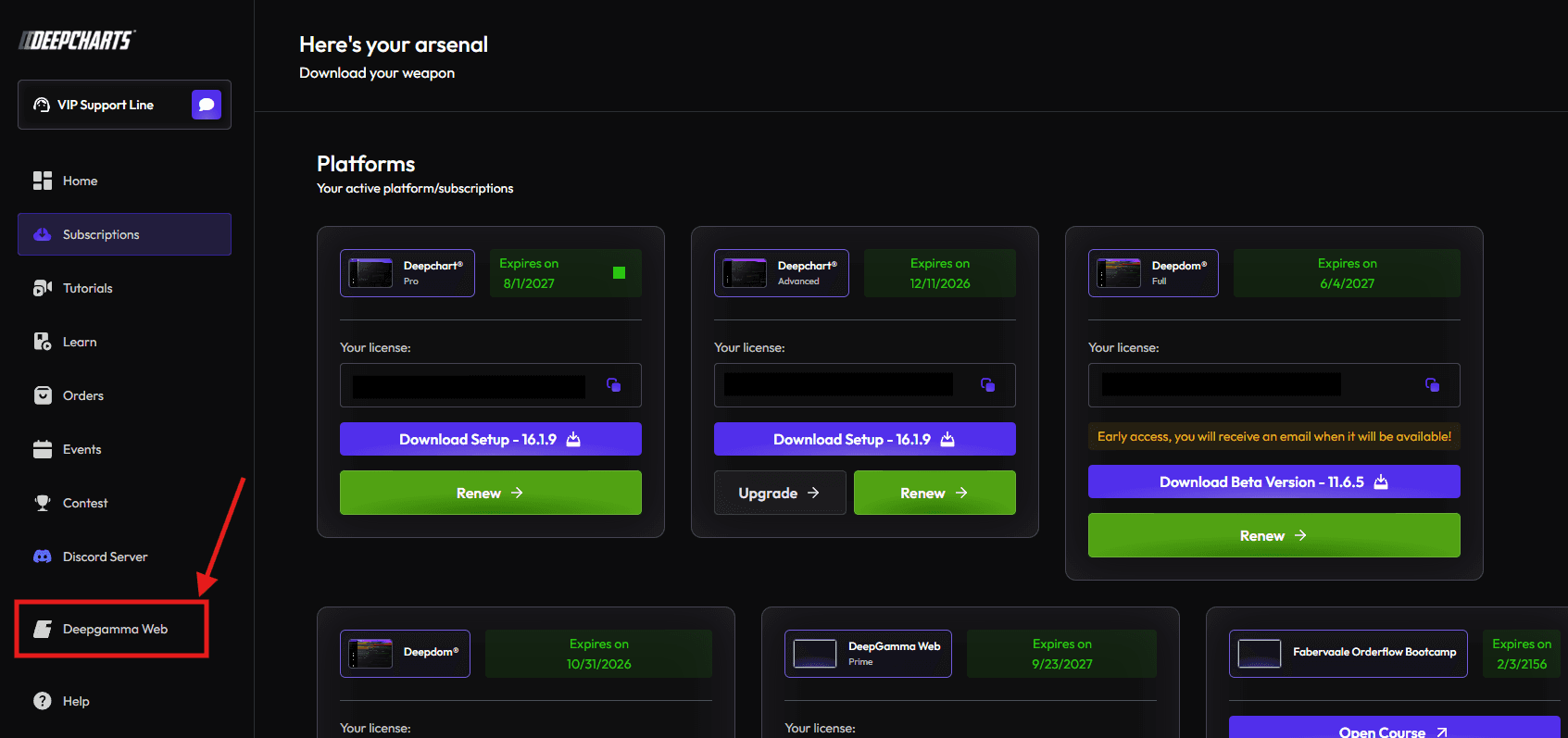Click the 'Here's your arsenal' heading
This screenshot has width=1568, height=738.
pos(394,44)
